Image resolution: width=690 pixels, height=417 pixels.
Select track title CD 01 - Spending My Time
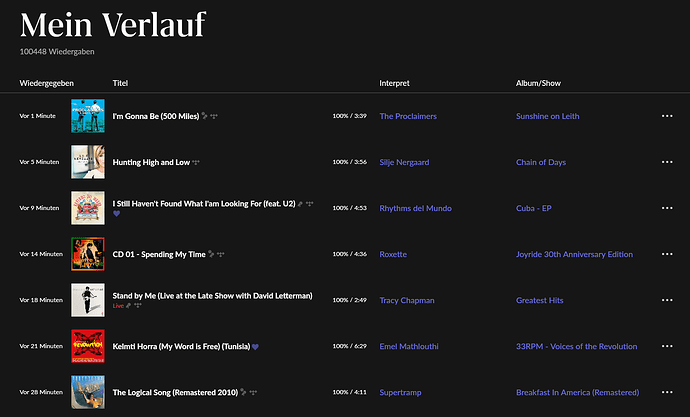159,254
